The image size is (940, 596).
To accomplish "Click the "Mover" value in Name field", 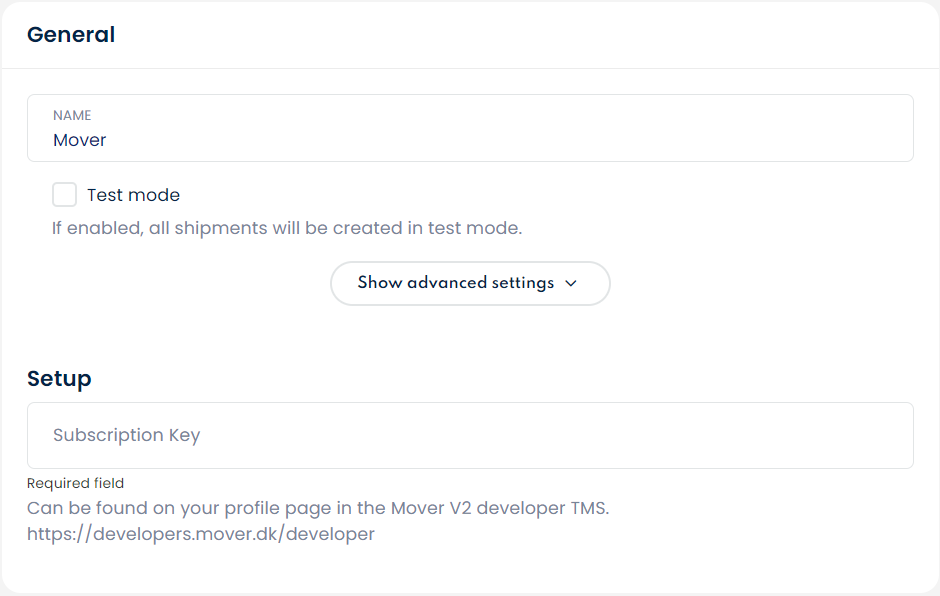I will 80,140.
